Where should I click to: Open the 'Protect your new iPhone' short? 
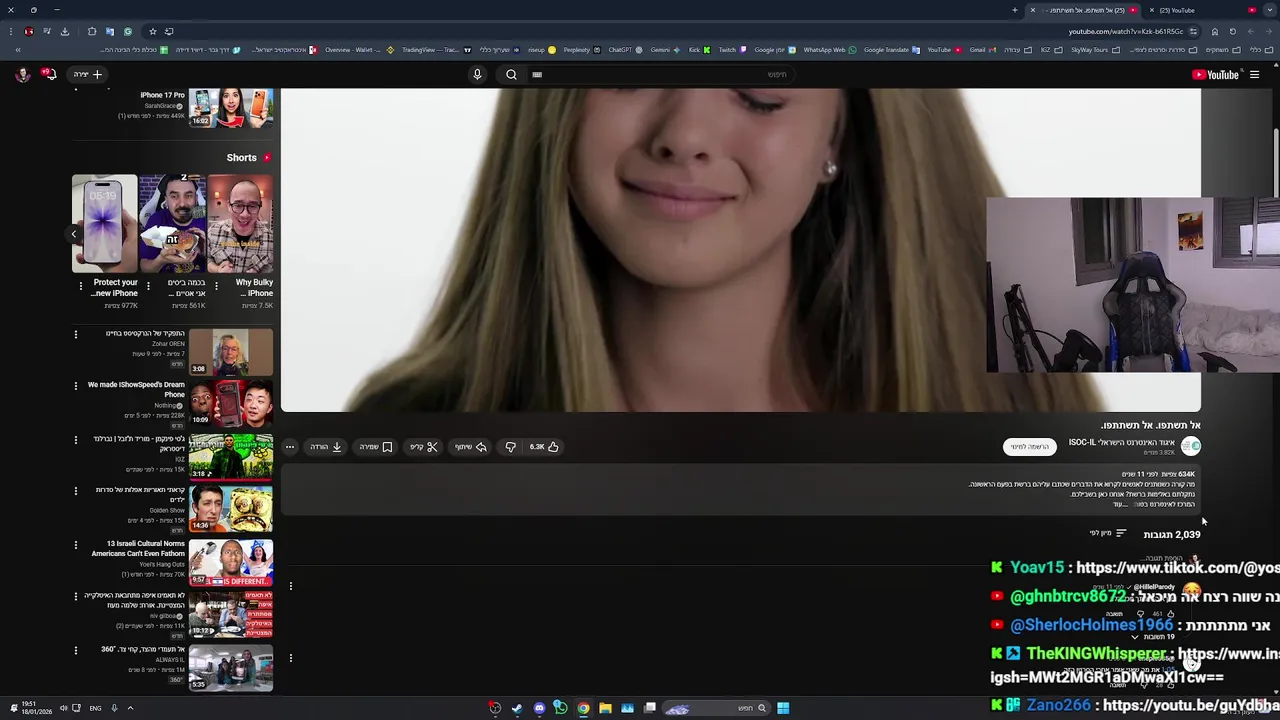(x=105, y=223)
